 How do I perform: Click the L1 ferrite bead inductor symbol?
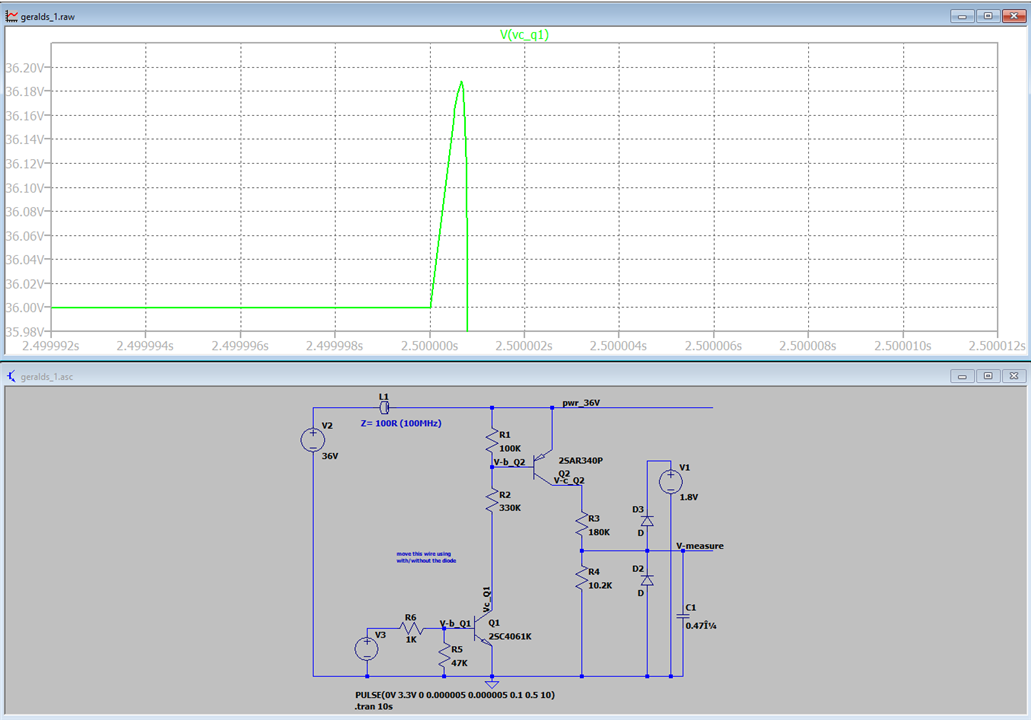(384, 408)
